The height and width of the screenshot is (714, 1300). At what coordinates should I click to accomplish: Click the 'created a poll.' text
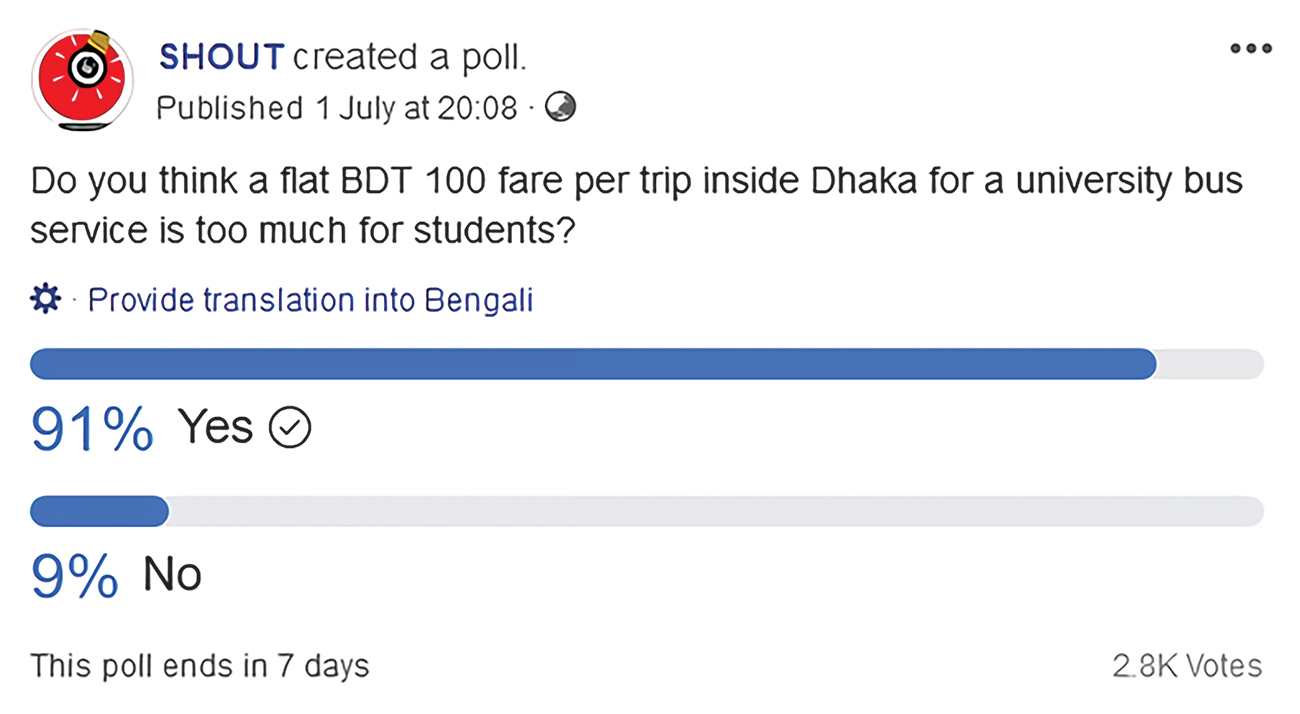coord(409,57)
